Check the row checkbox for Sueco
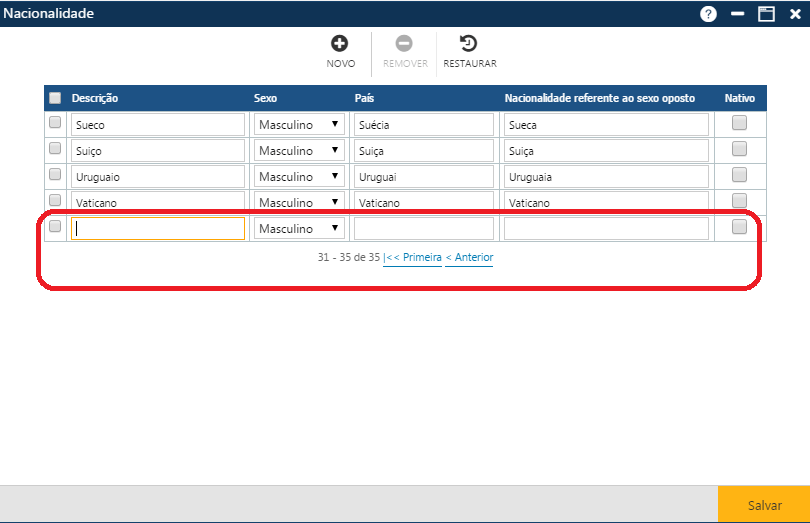Viewport: 810px width, 523px height. pyautogui.click(x=55, y=123)
